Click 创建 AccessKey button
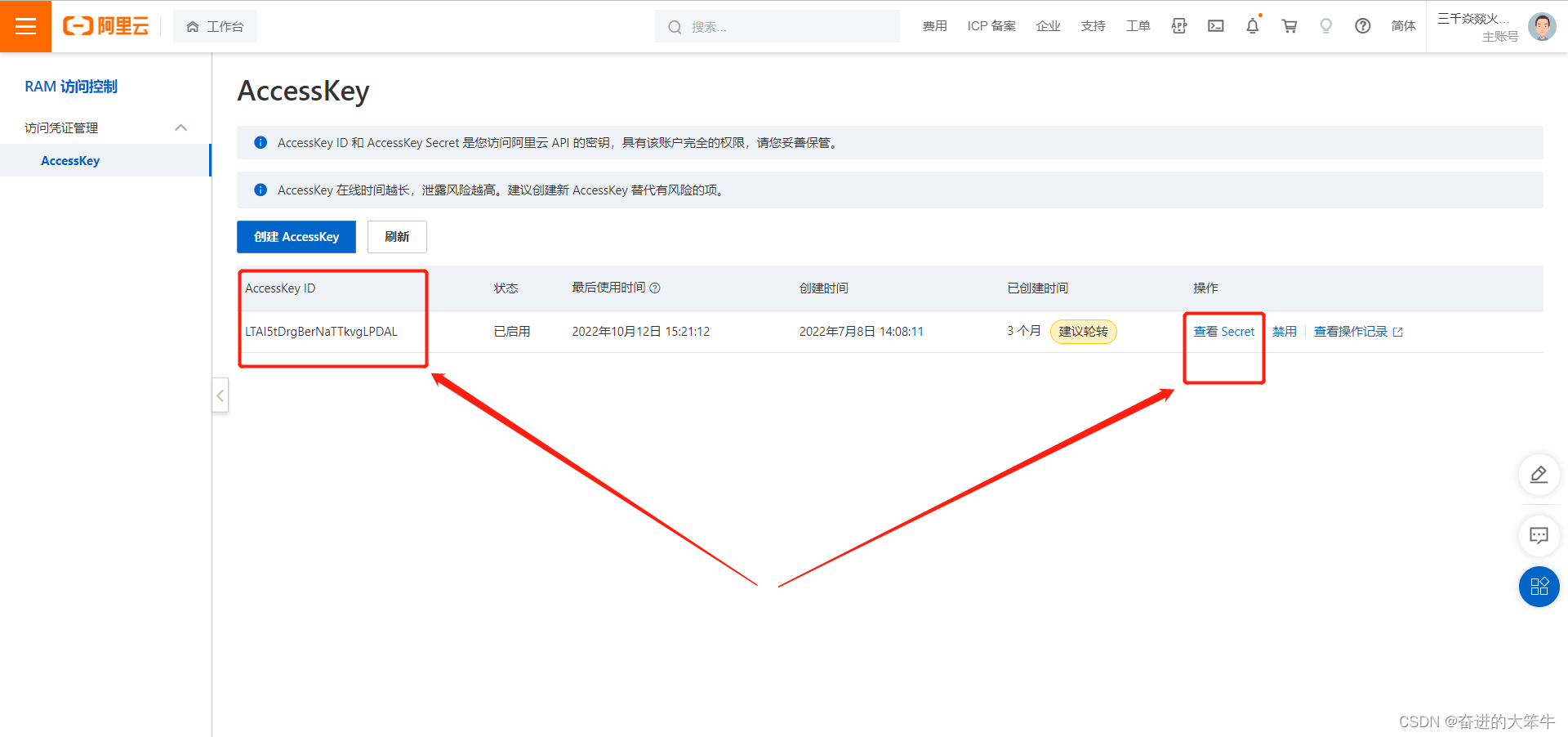 point(296,237)
